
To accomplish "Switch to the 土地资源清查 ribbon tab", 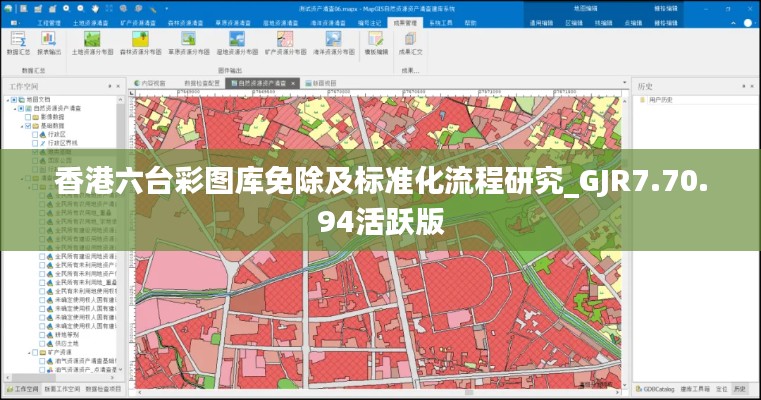I will (x=90, y=23).
